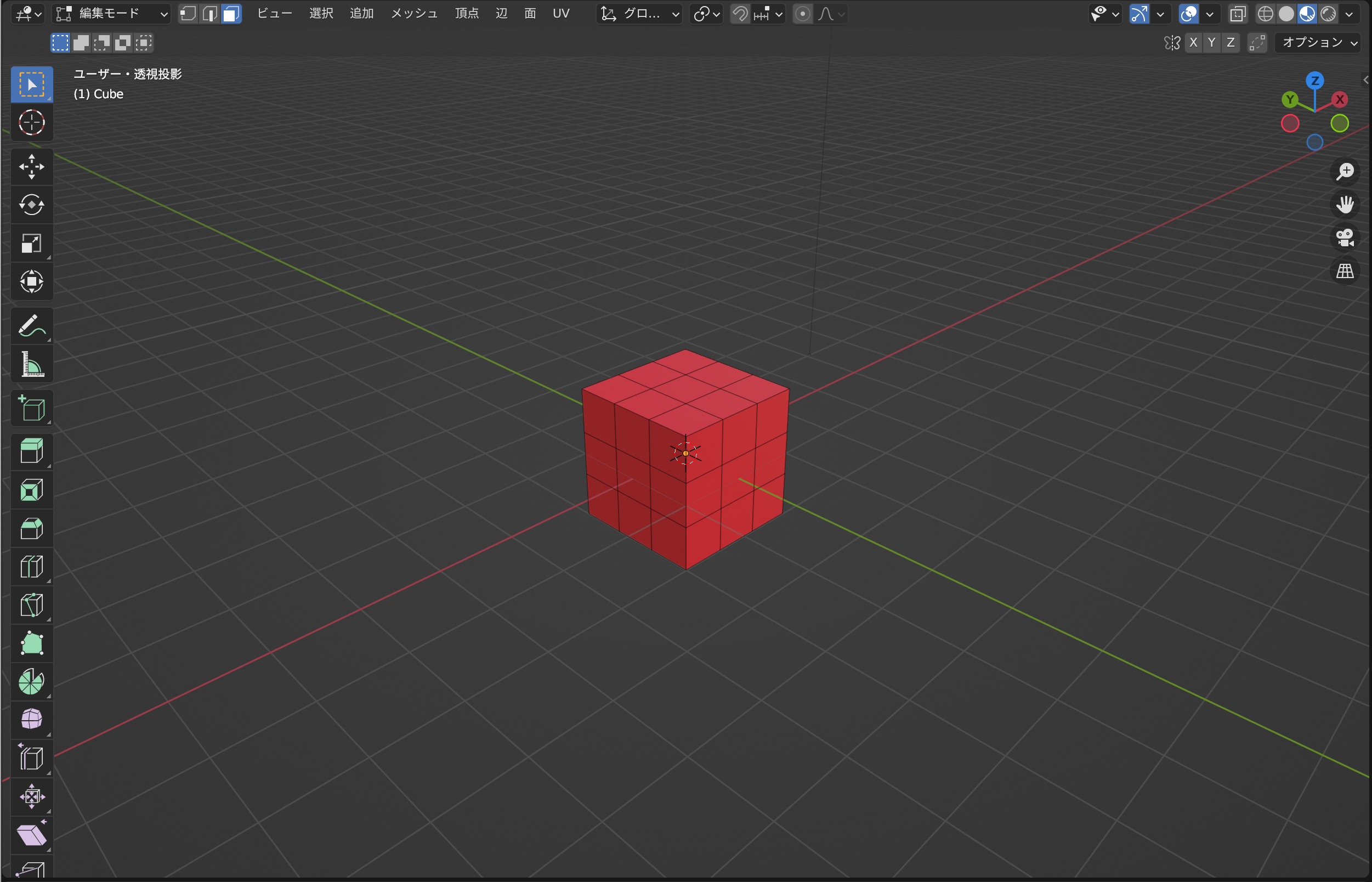Select the Edge Slide tool
The image size is (1372, 882).
pyautogui.click(x=31, y=758)
